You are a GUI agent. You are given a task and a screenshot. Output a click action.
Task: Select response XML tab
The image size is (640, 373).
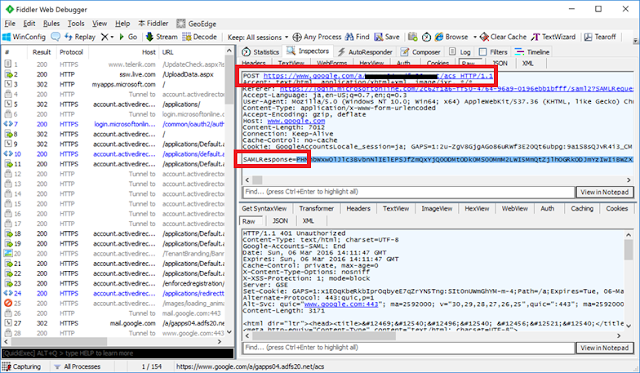308,221
